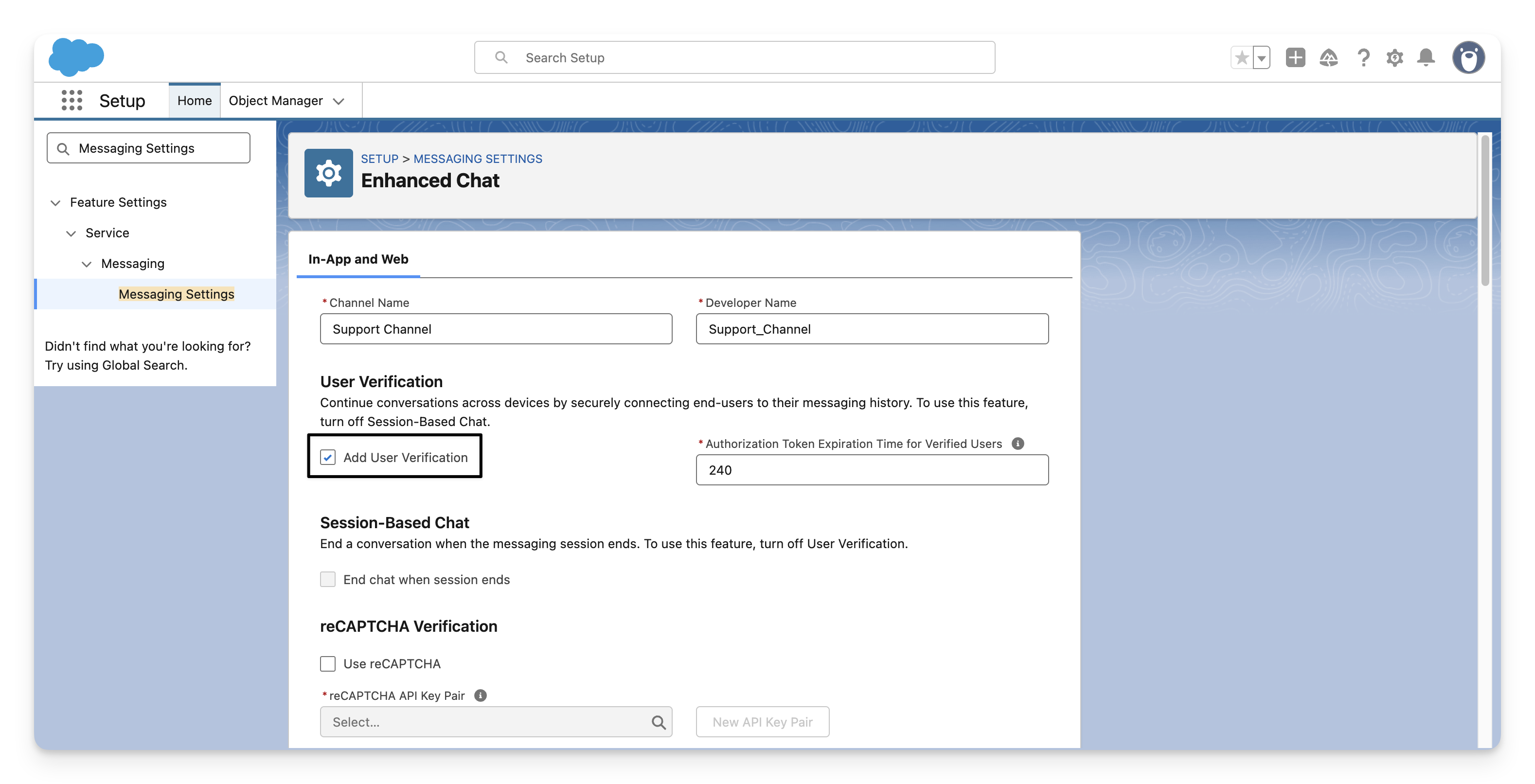Toggle End chat when session ends
1535x784 pixels.
pos(328,580)
